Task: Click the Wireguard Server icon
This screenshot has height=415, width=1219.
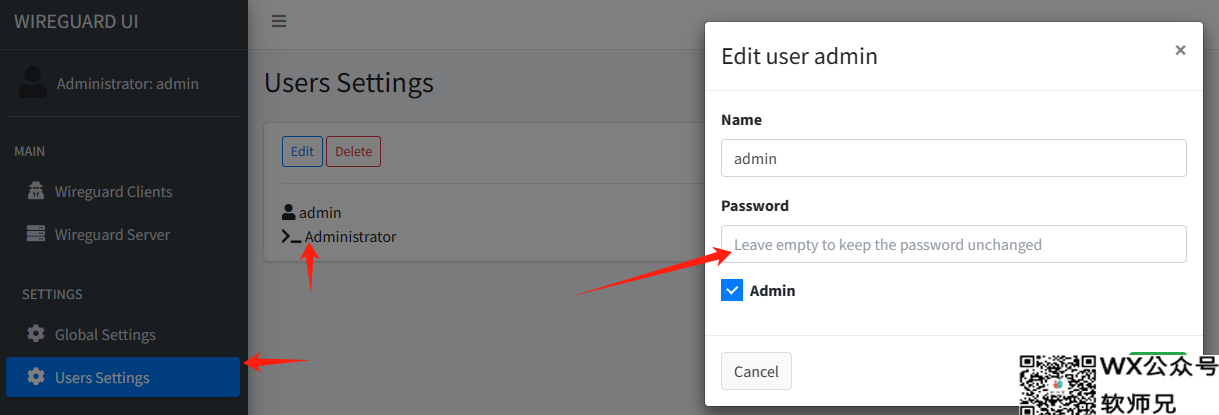Action: pyautogui.click(x=36, y=234)
